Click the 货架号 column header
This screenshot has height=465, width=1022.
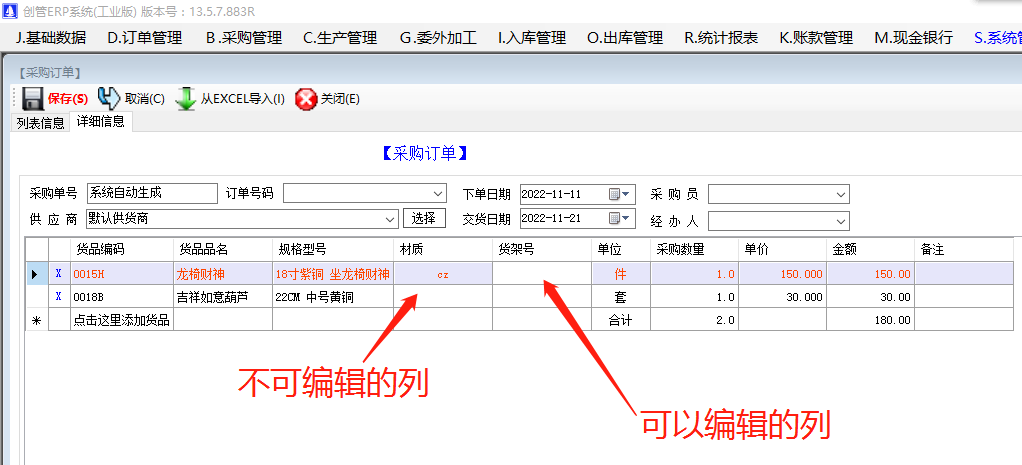(x=542, y=249)
